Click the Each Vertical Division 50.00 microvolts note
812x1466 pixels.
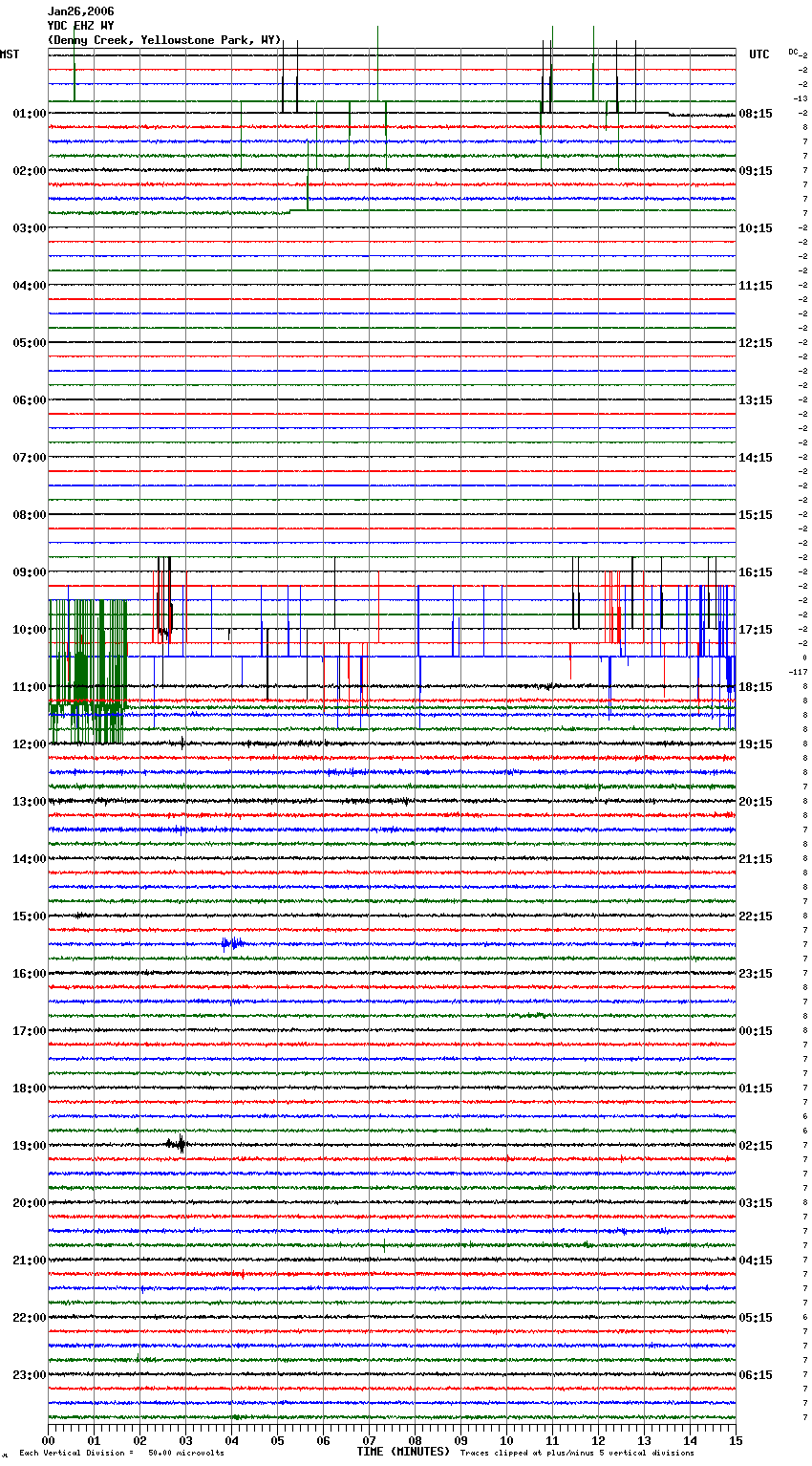pyautogui.click(x=121, y=1454)
